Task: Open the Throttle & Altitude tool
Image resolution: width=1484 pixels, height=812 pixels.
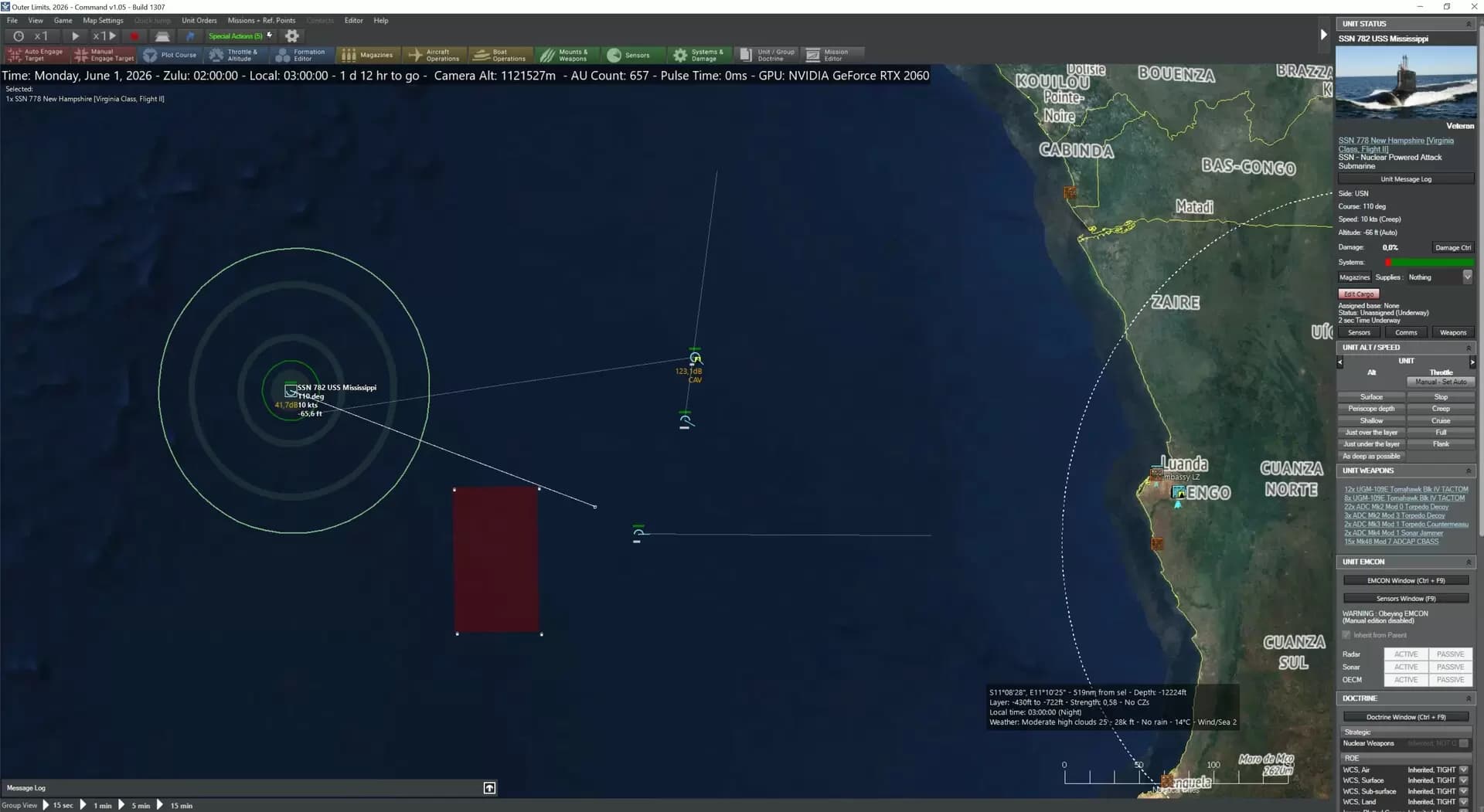Action: pos(234,55)
